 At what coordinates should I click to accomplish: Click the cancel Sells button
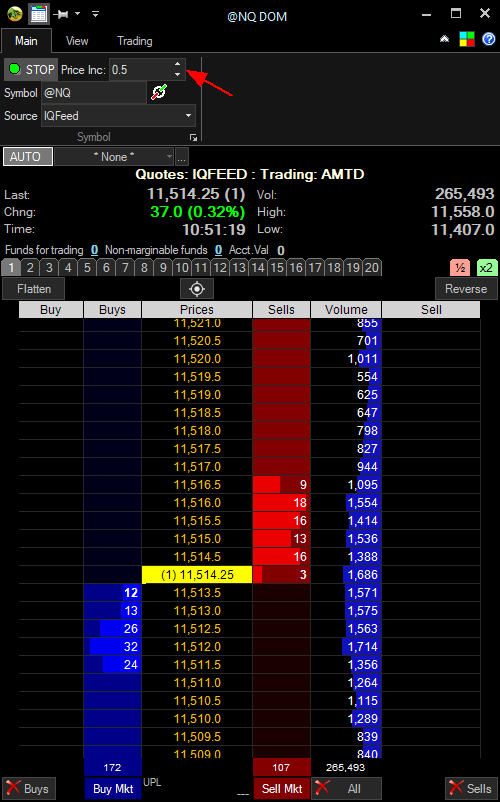(471, 789)
